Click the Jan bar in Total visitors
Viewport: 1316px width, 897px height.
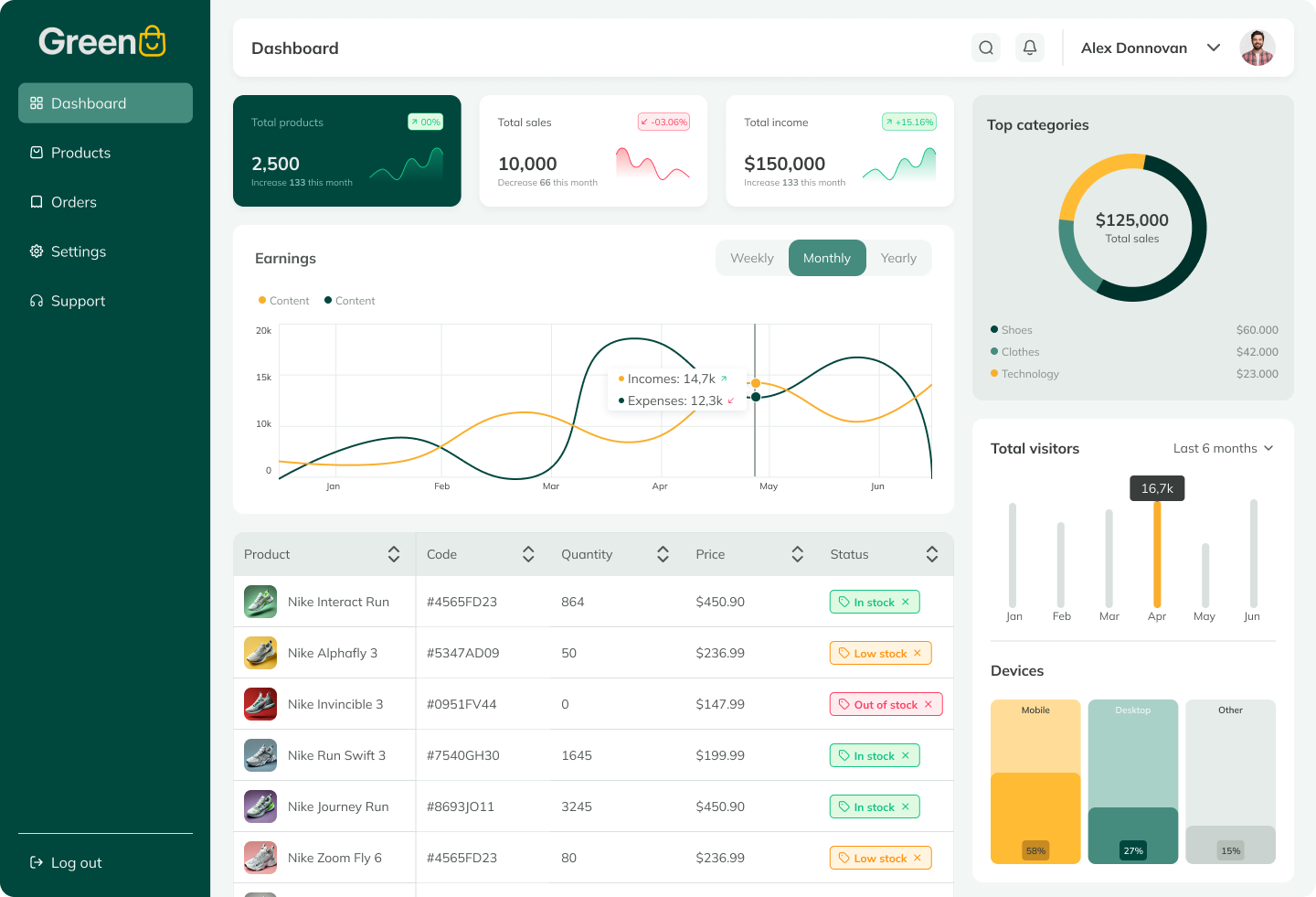pos(1013,555)
